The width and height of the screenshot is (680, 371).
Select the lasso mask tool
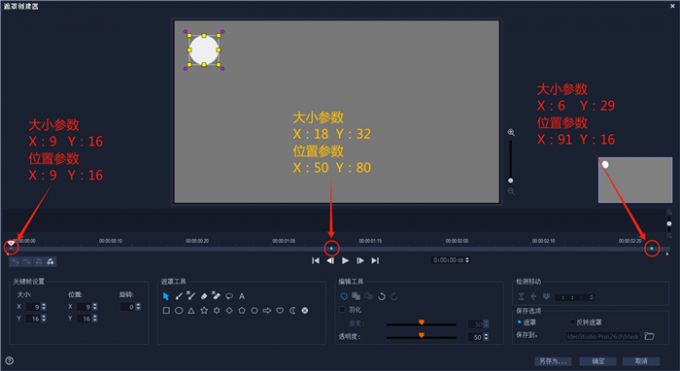[229, 296]
